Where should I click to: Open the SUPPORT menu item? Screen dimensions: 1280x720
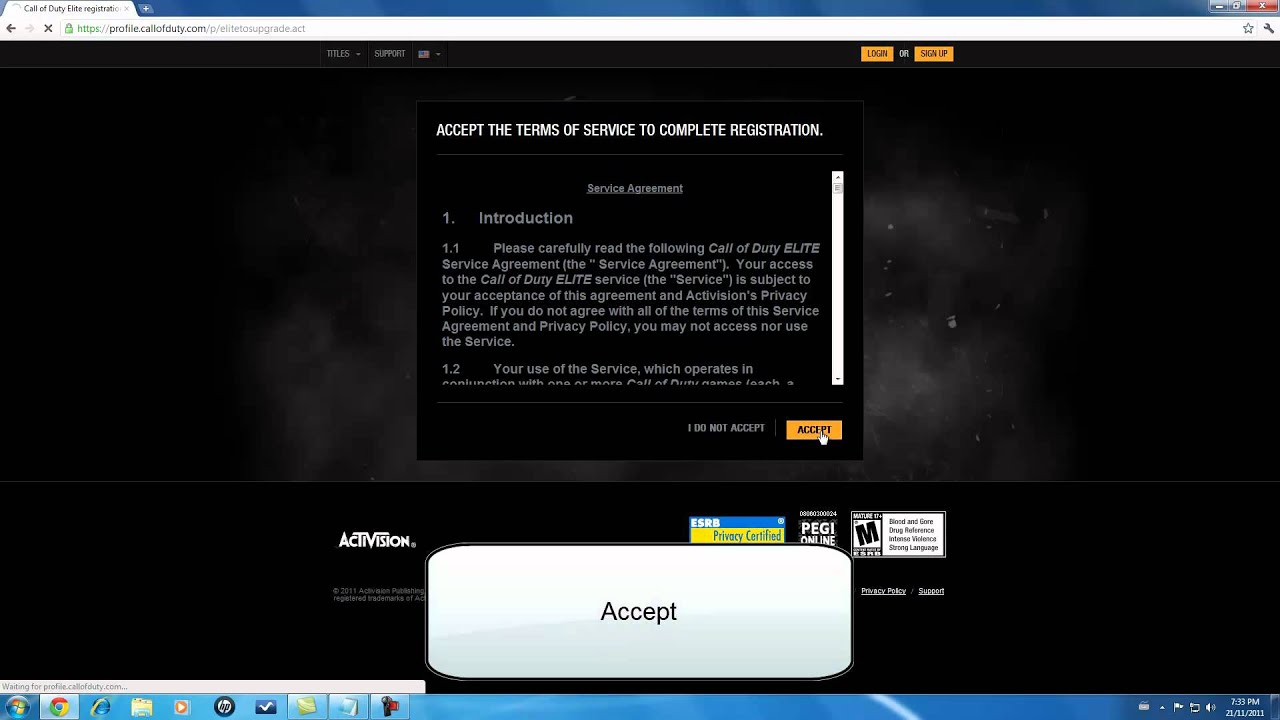(390, 54)
